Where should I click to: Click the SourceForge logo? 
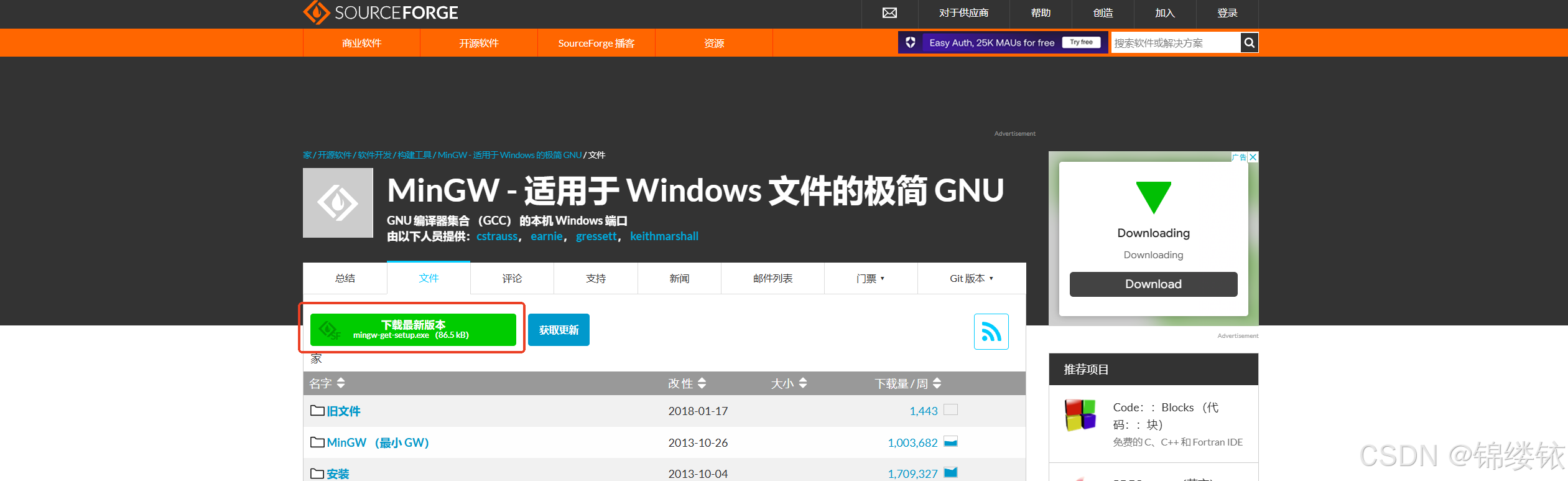(380, 12)
